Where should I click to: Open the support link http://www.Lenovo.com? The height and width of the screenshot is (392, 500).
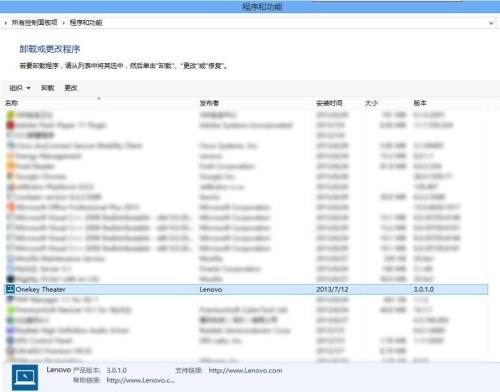click(245, 370)
